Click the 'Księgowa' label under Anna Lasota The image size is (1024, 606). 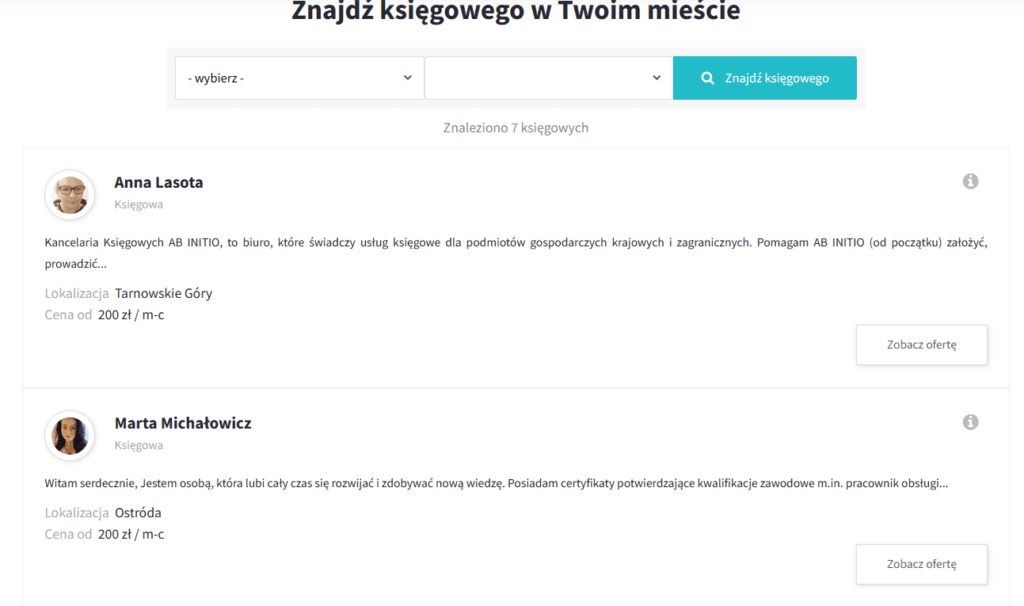137,204
